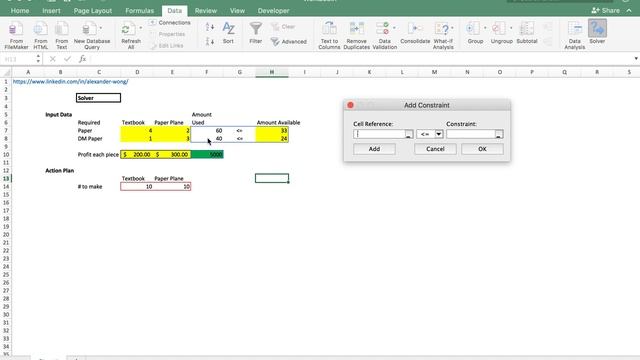Expand Ungroup dropdown arrow
The image size is (640, 360).
pyautogui.click(x=511, y=28)
